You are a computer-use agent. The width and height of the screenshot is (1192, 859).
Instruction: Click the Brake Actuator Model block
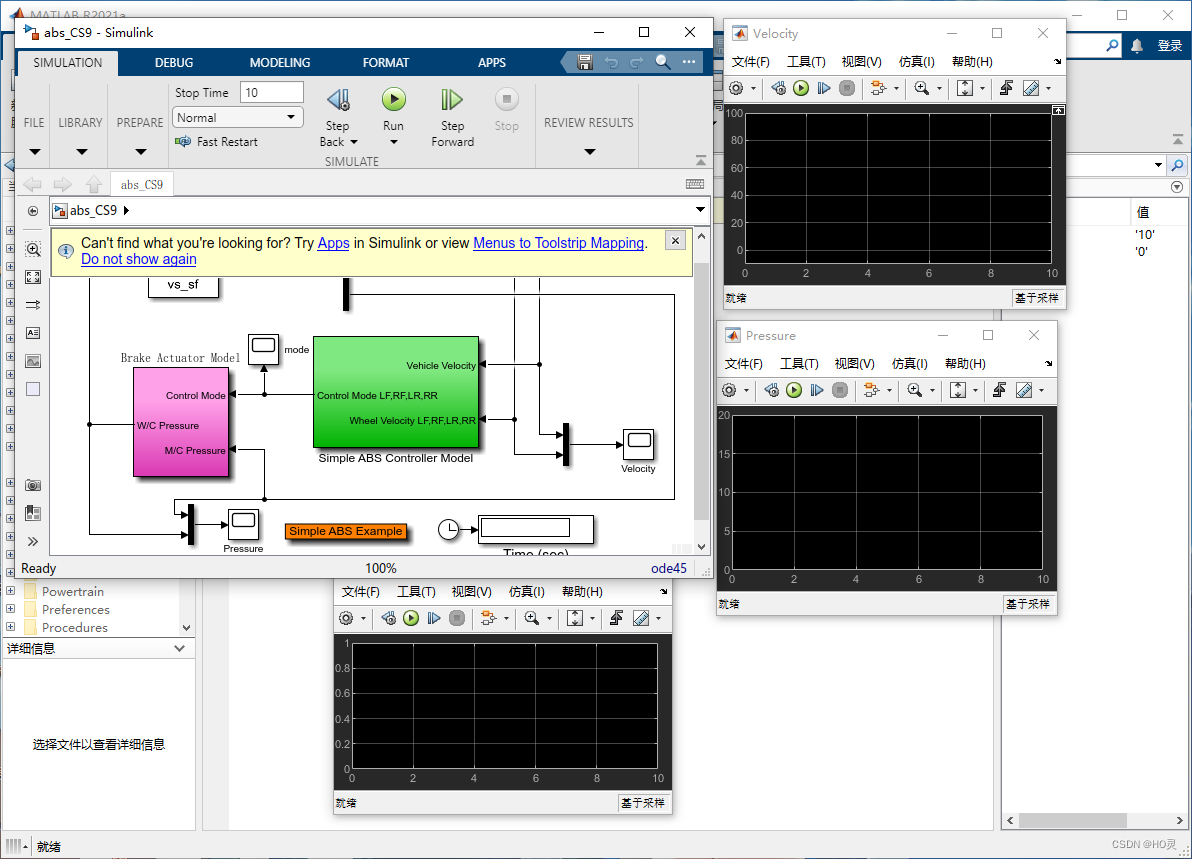(181, 423)
